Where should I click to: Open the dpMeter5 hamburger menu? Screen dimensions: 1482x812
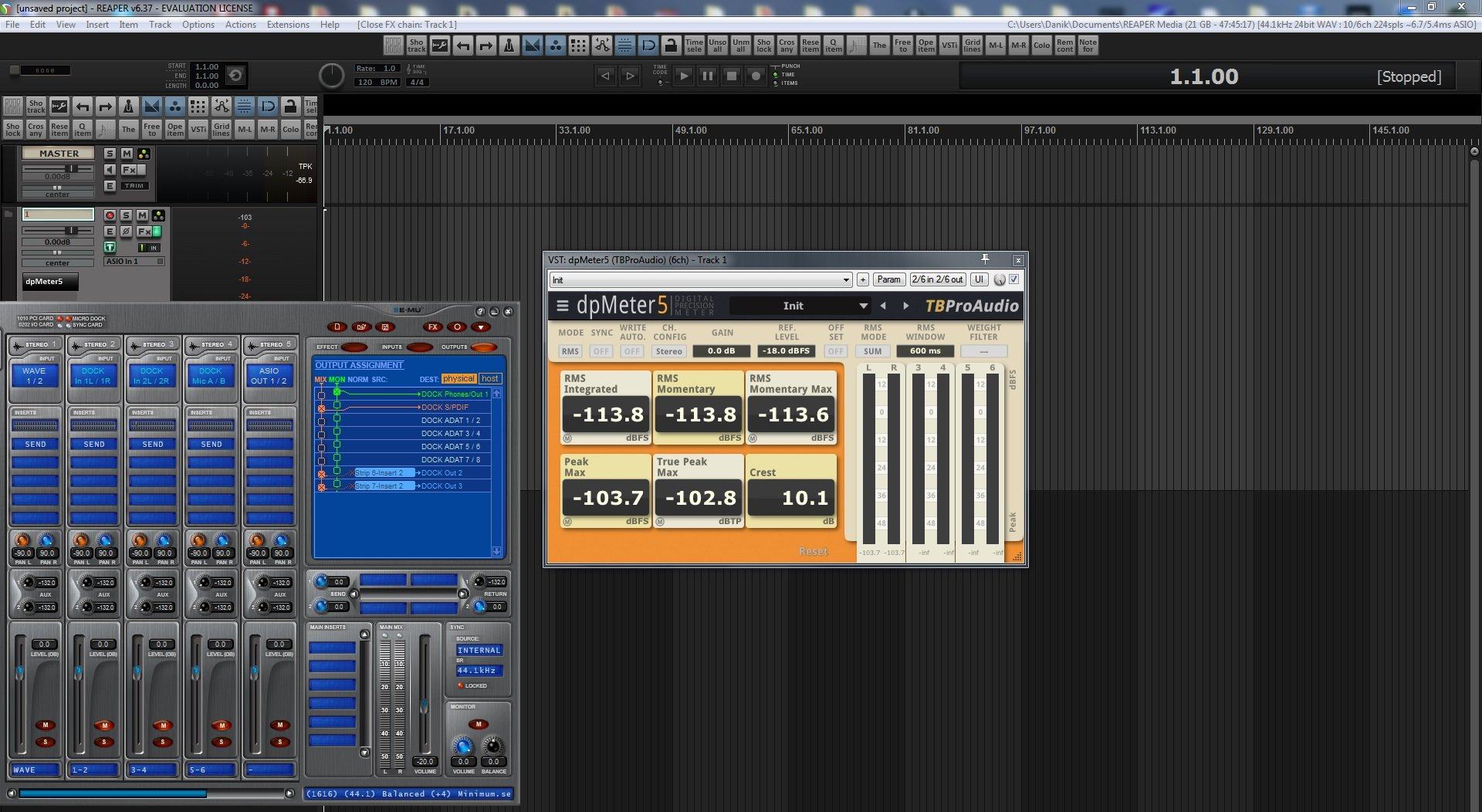click(562, 306)
